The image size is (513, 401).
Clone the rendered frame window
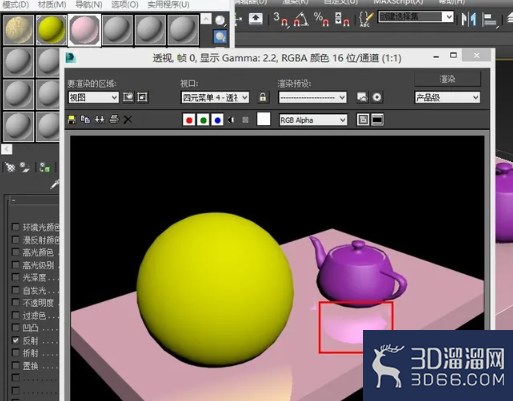(99, 119)
